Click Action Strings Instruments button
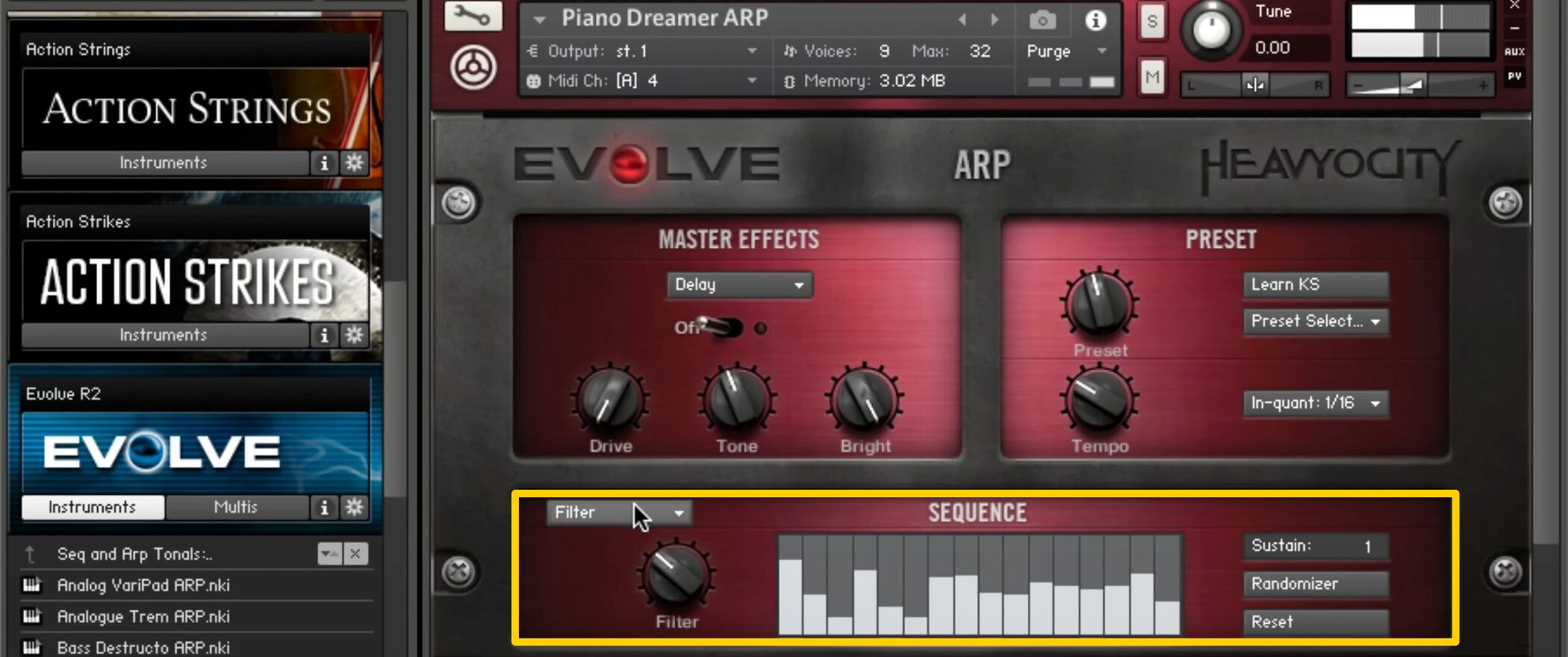Image resolution: width=1568 pixels, height=657 pixels. click(164, 163)
